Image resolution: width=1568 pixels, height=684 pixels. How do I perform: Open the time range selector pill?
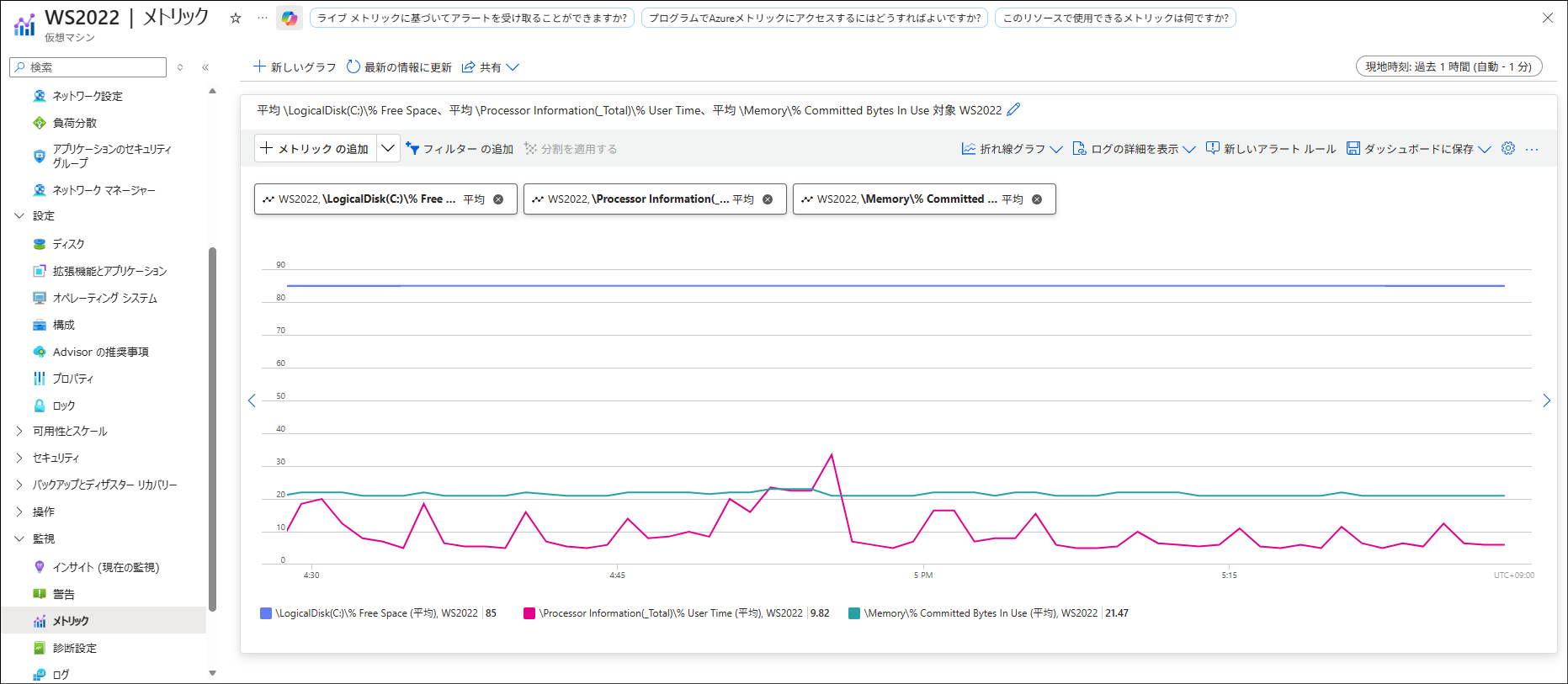tap(1448, 66)
